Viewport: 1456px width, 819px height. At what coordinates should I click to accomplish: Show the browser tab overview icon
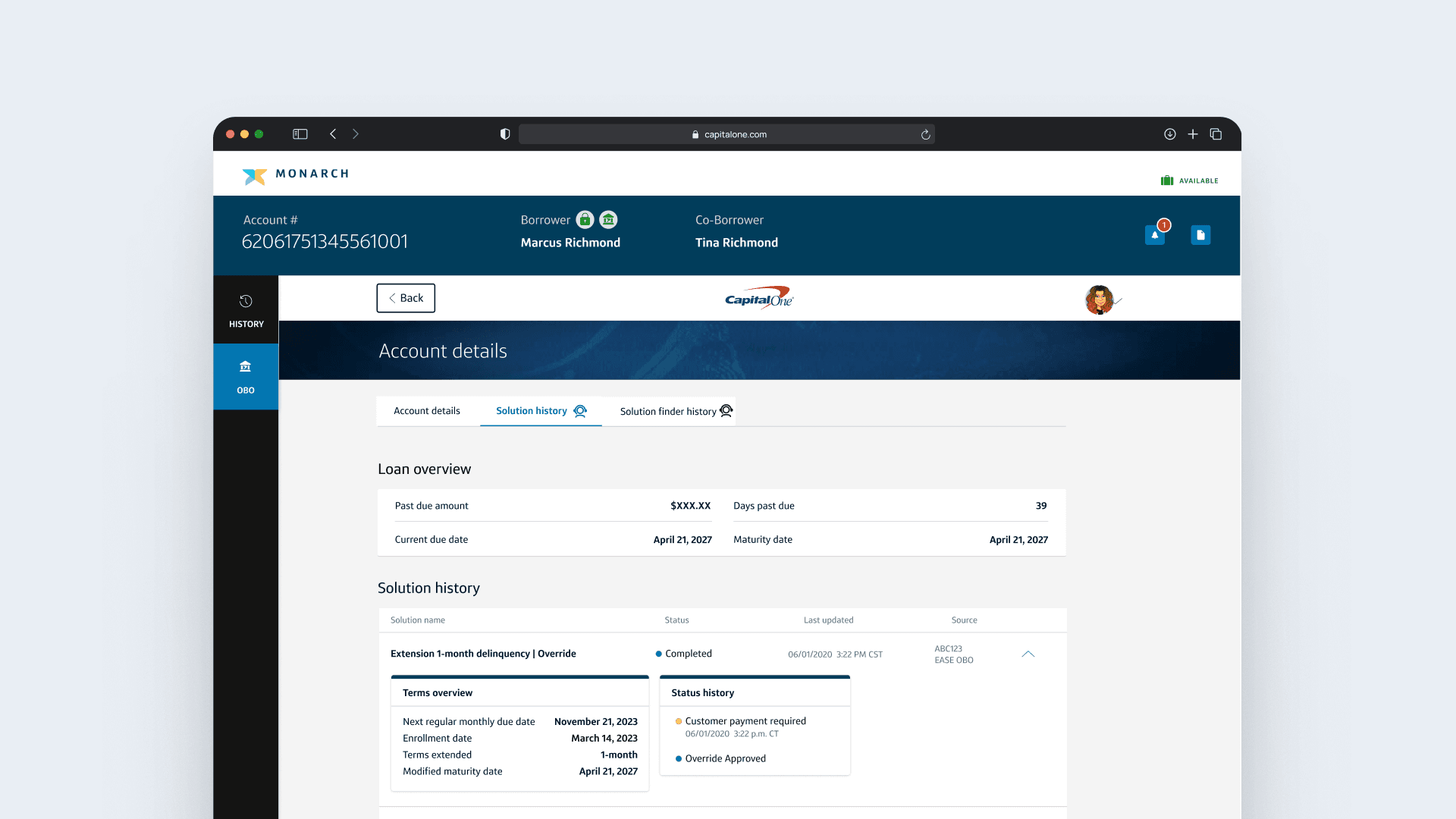click(1216, 134)
